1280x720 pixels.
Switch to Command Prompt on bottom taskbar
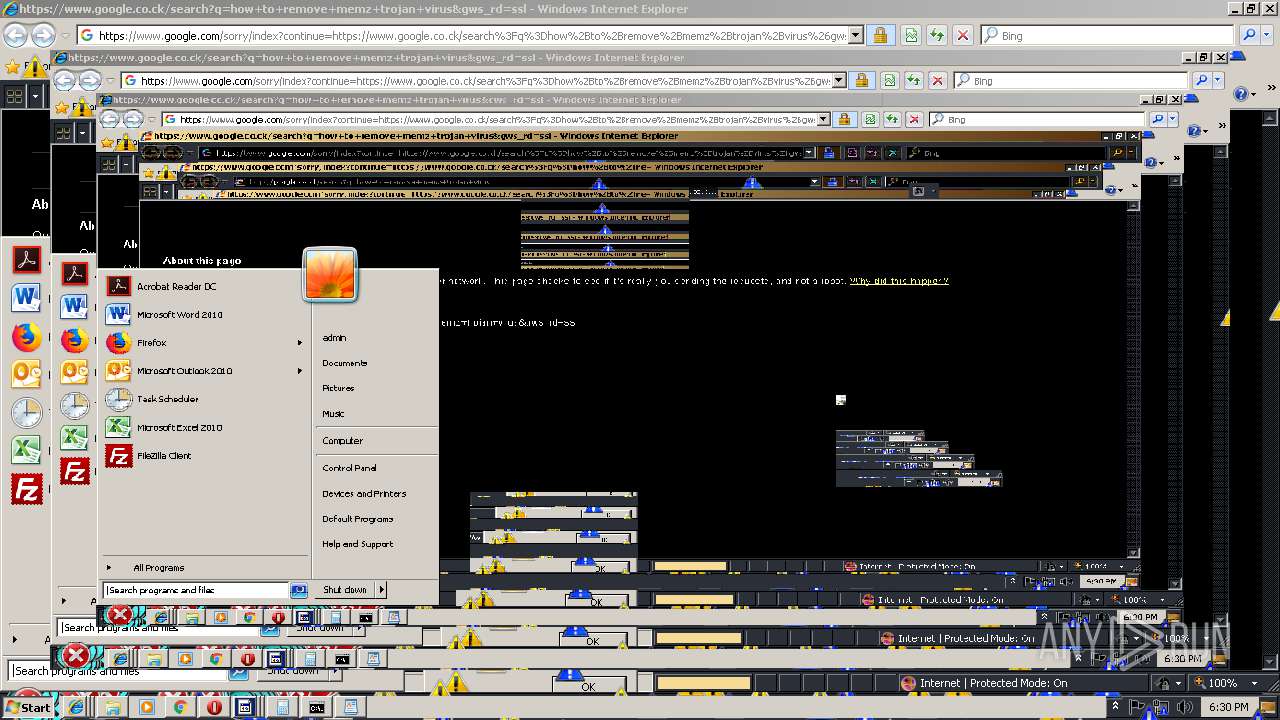316,707
